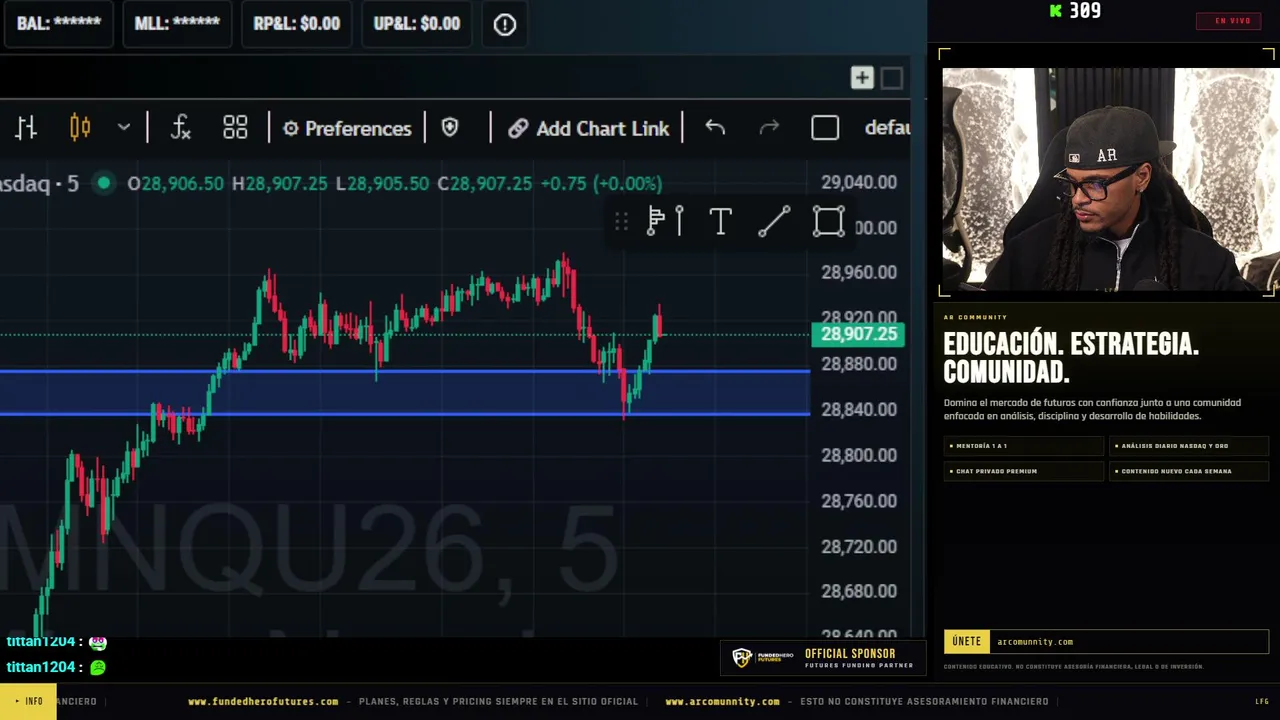Open chart Preferences
The width and height of the screenshot is (1280, 720).
347,128
